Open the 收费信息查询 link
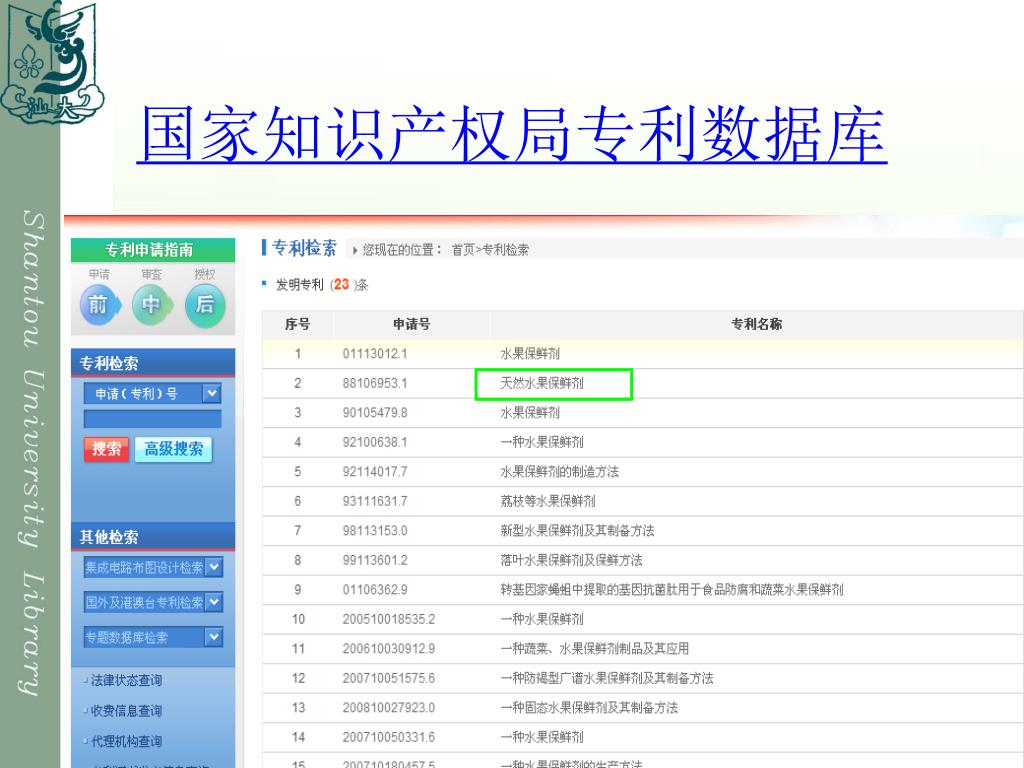 (x=126, y=711)
